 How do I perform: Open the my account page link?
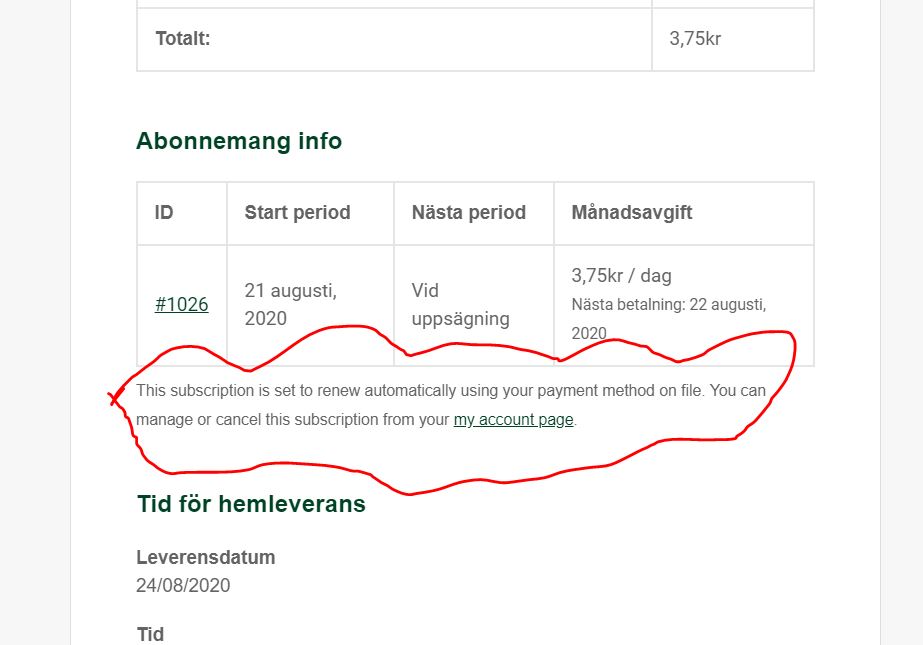point(513,420)
